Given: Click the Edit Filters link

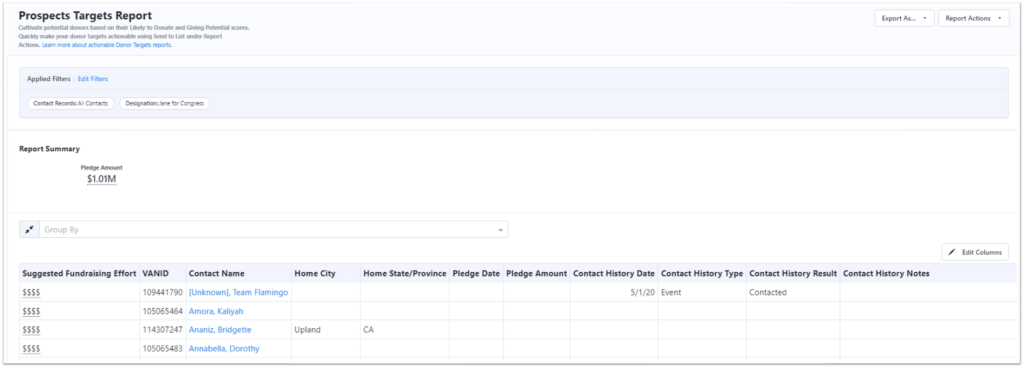Looking at the screenshot, I should pos(93,79).
